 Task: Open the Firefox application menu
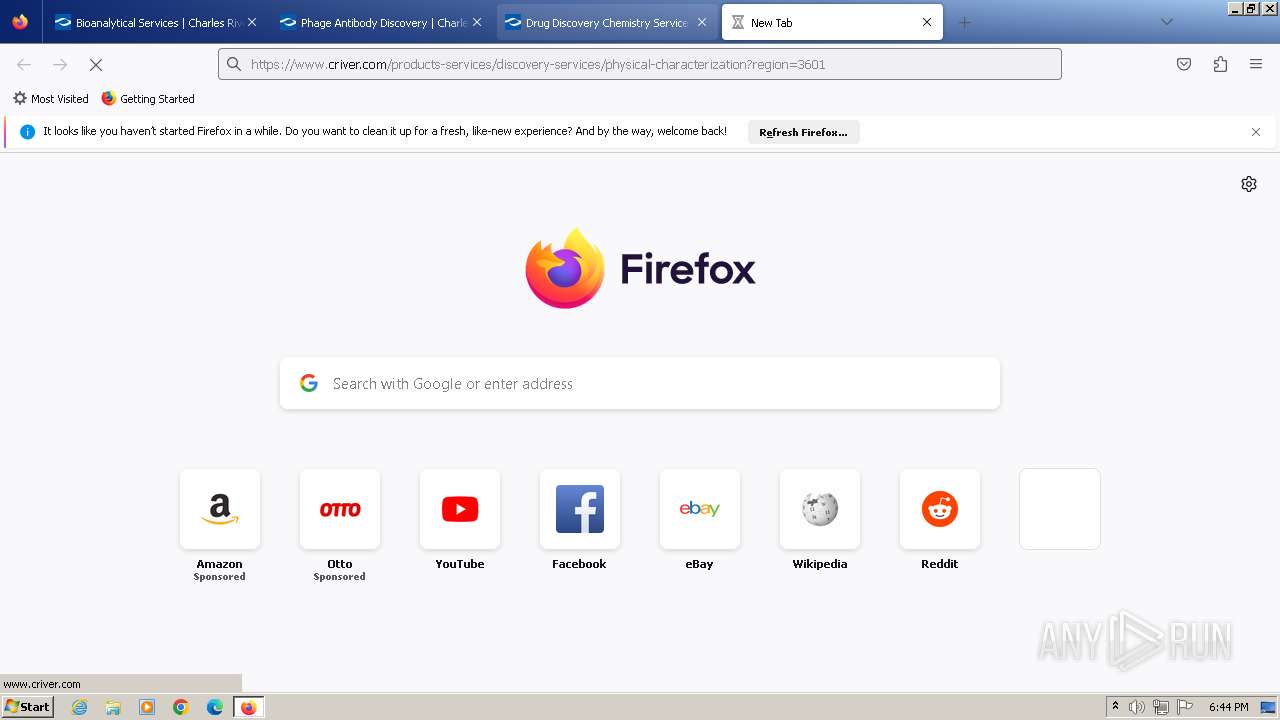[x=1256, y=64]
